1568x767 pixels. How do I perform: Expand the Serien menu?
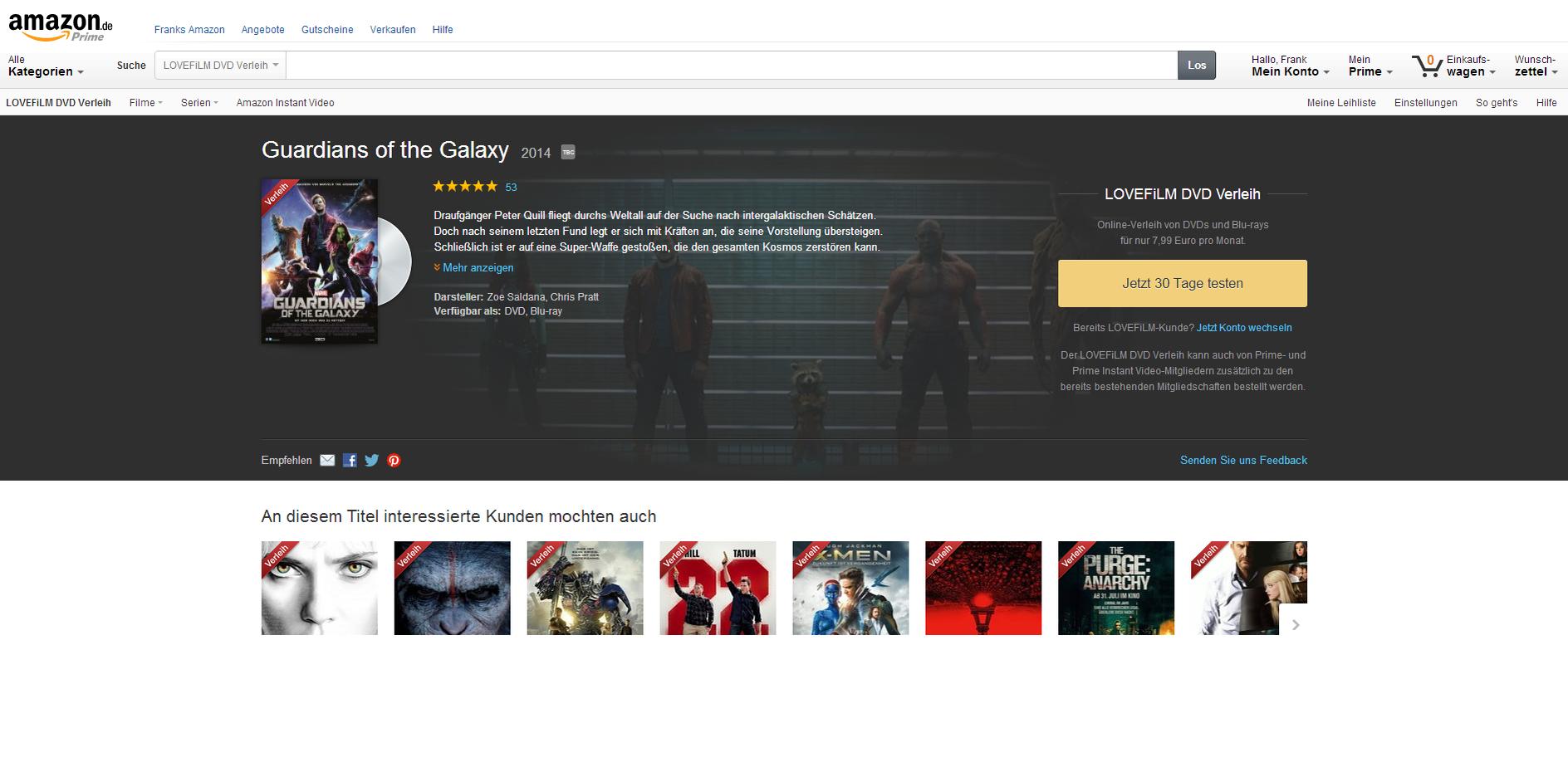[x=199, y=103]
